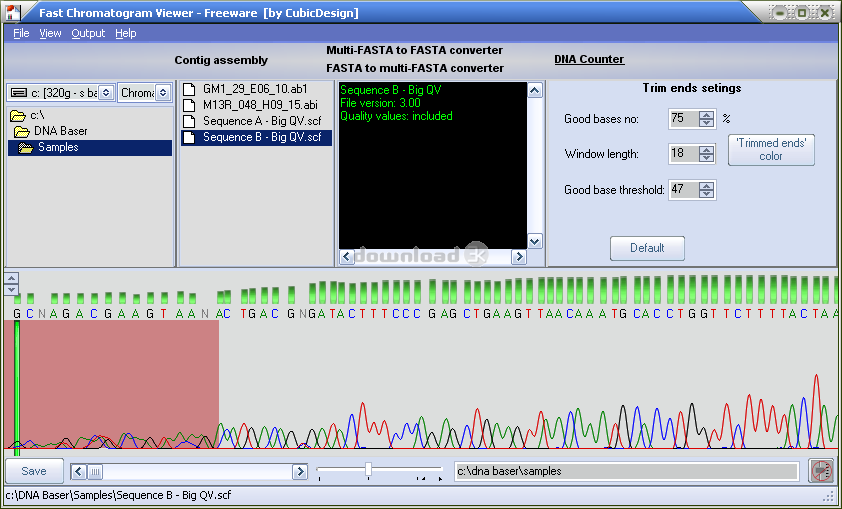Screen dimensions: 842x509
Task: Open the View menu
Action: [50, 33]
